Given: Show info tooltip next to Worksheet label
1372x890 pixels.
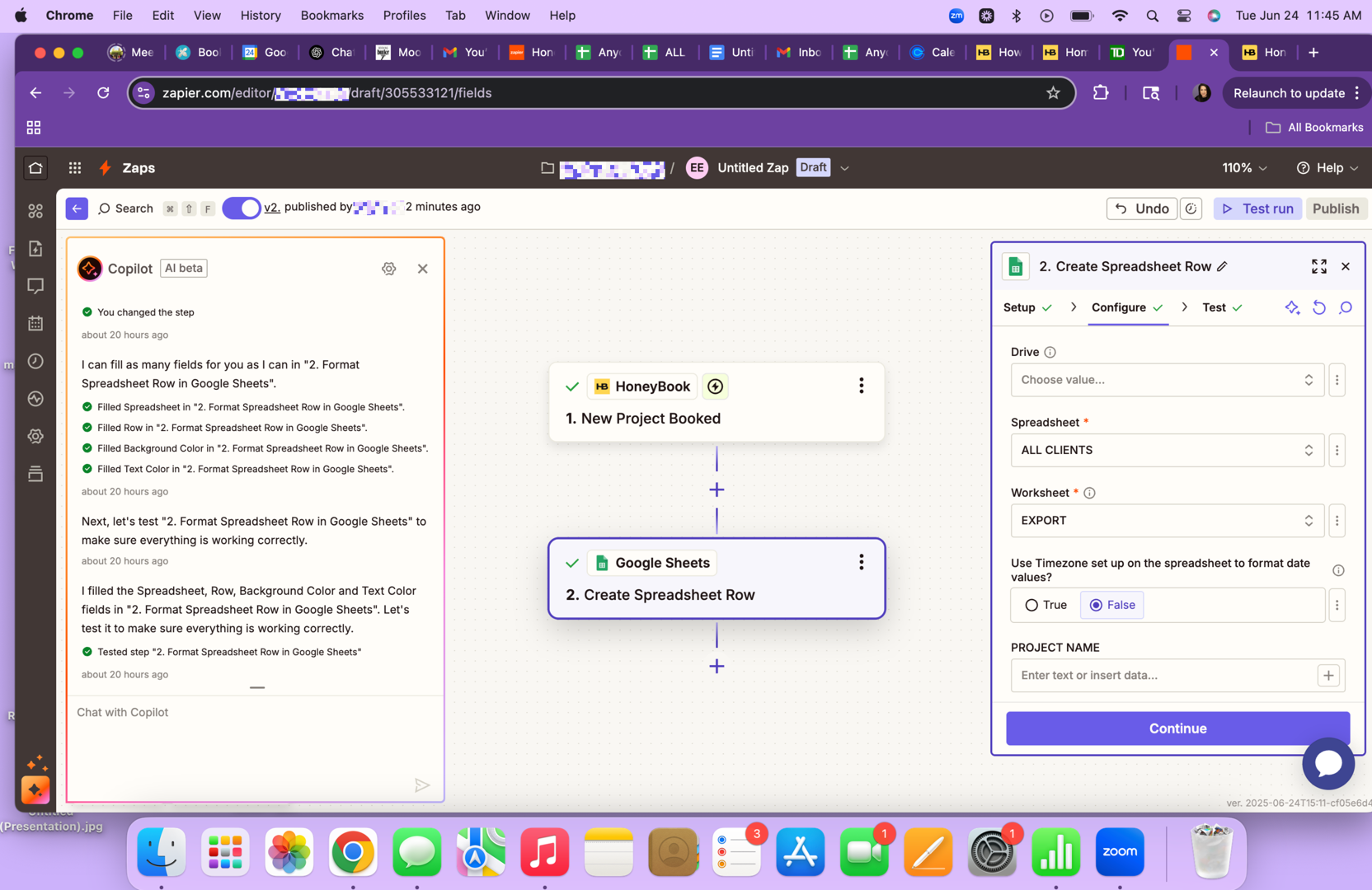Looking at the screenshot, I should (x=1089, y=493).
